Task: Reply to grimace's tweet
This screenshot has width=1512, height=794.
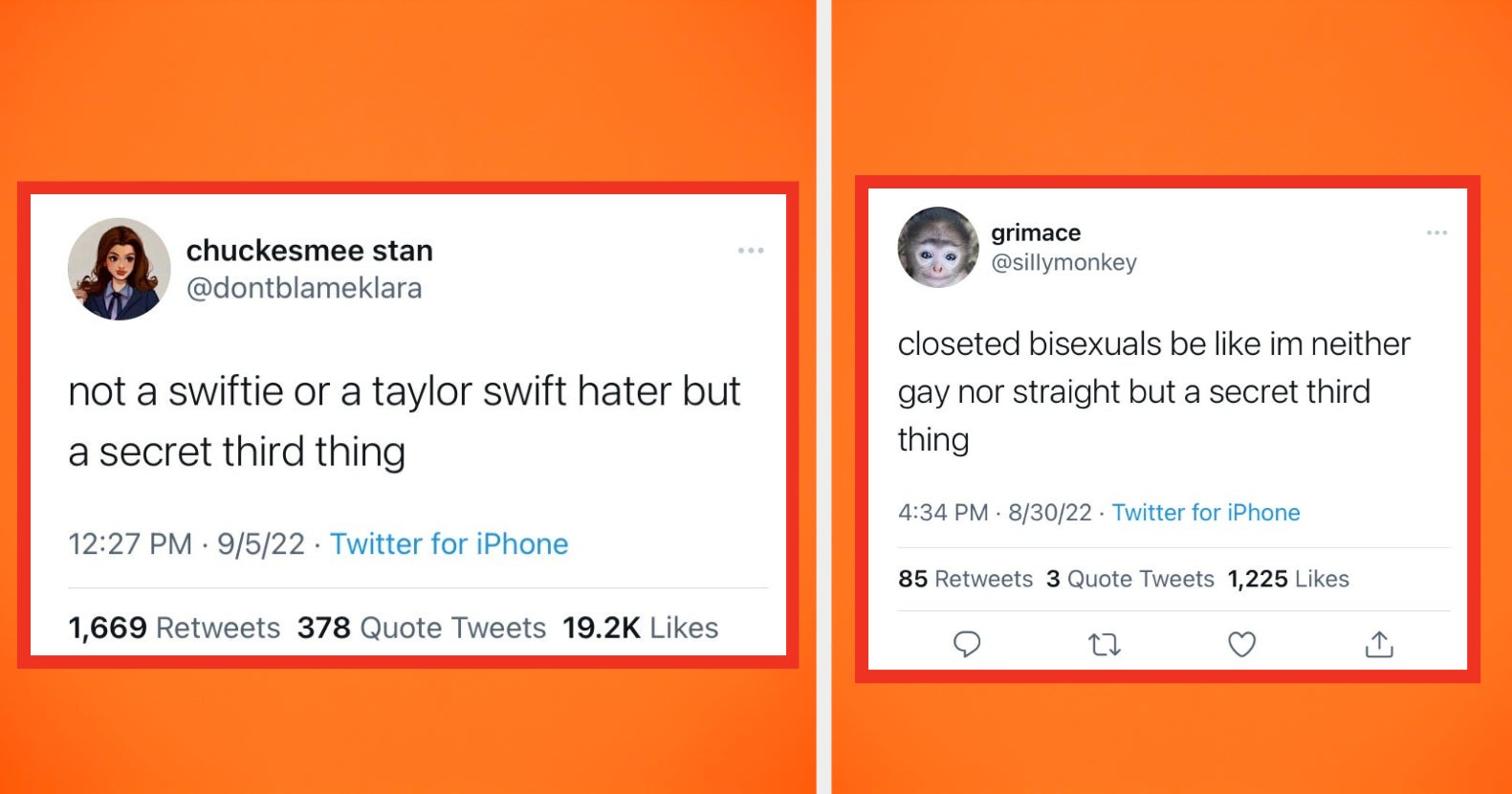Action: [x=965, y=644]
